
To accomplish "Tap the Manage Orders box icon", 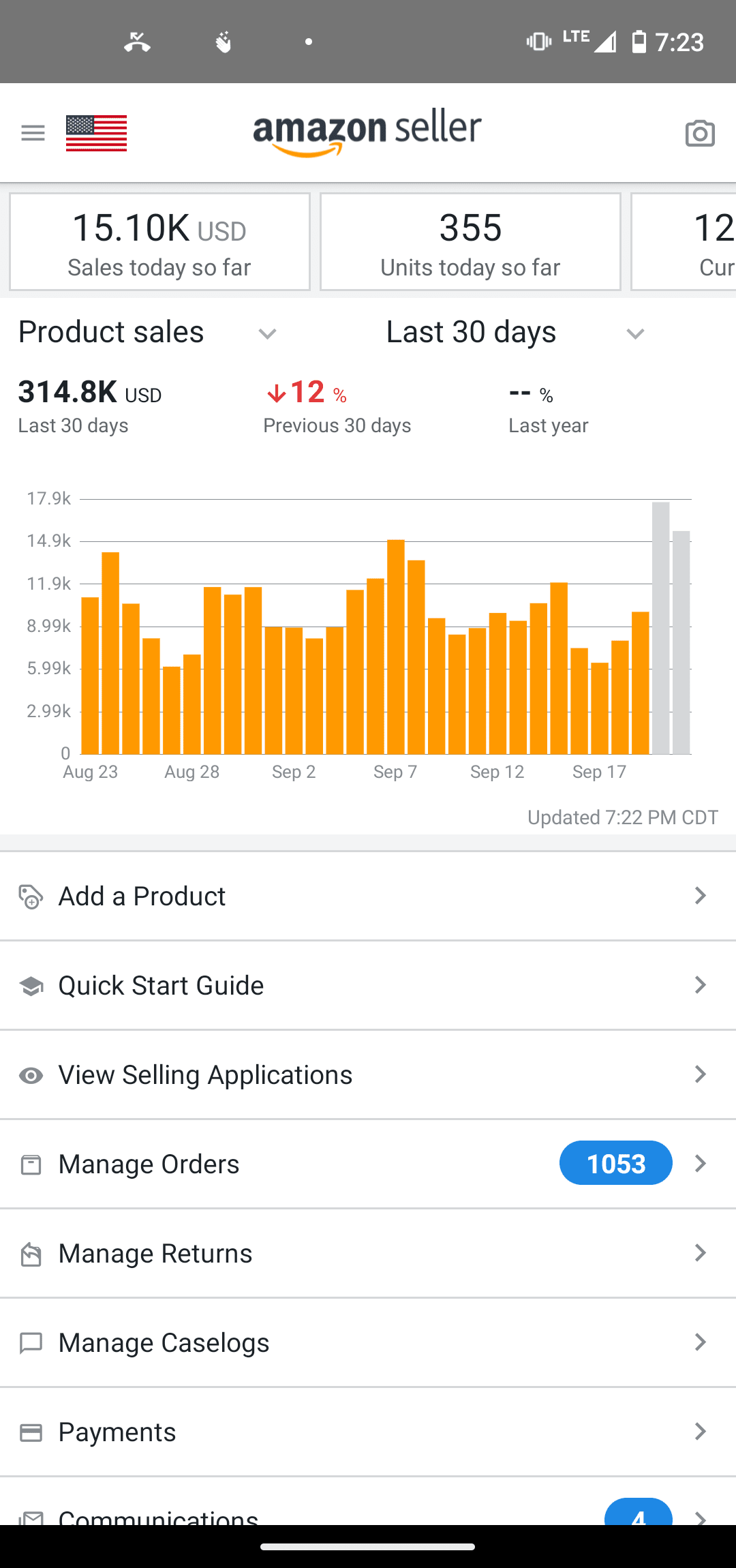I will click(31, 1164).
